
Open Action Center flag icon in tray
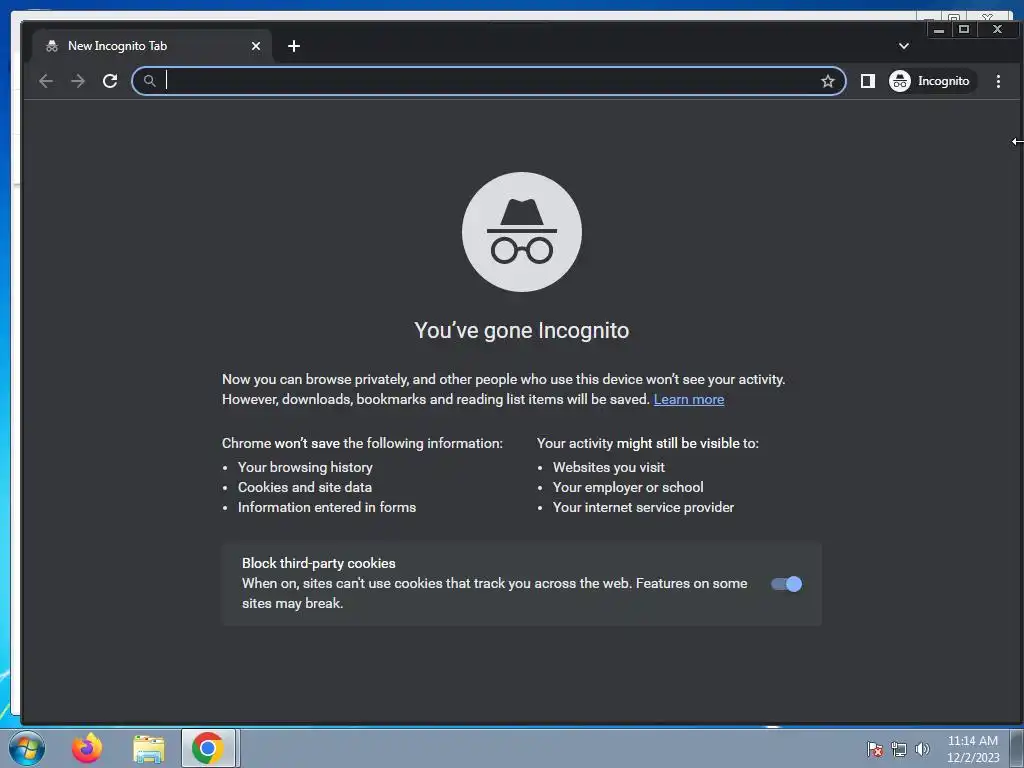tap(874, 749)
